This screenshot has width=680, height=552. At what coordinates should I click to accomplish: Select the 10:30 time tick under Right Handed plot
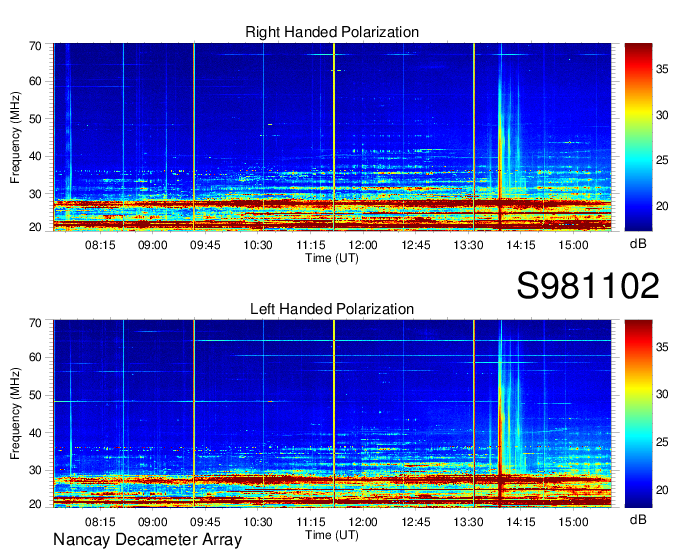click(x=258, y=245)
